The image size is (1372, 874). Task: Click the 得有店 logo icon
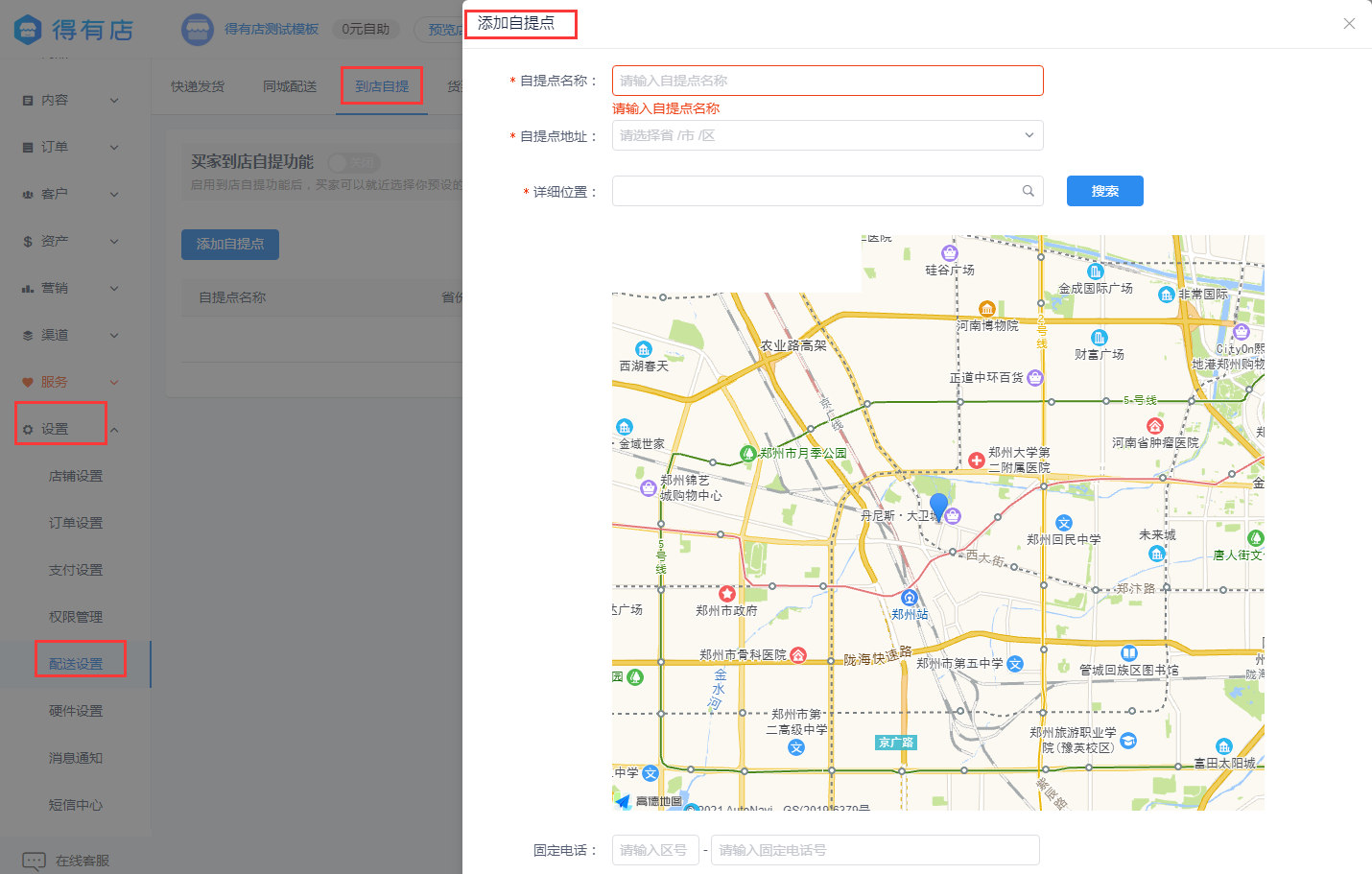(x=28, y=30)
